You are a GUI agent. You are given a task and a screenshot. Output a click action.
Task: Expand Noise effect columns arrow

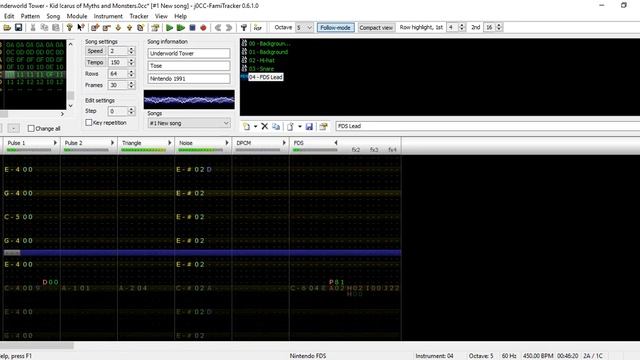tap(227, 143)
